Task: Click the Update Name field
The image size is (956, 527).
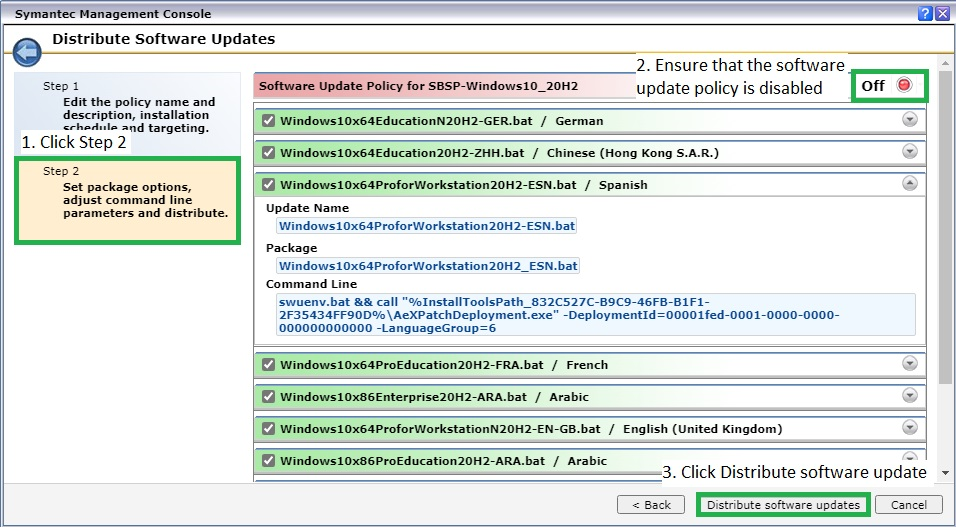Action: click(427, 226)
